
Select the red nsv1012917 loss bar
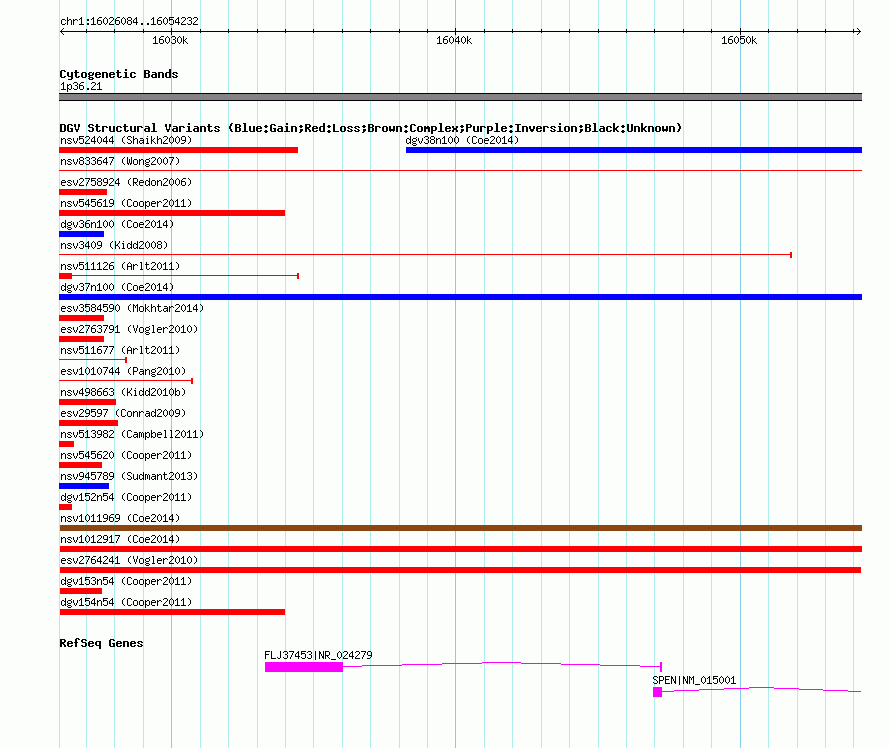(x=461, y=549)
